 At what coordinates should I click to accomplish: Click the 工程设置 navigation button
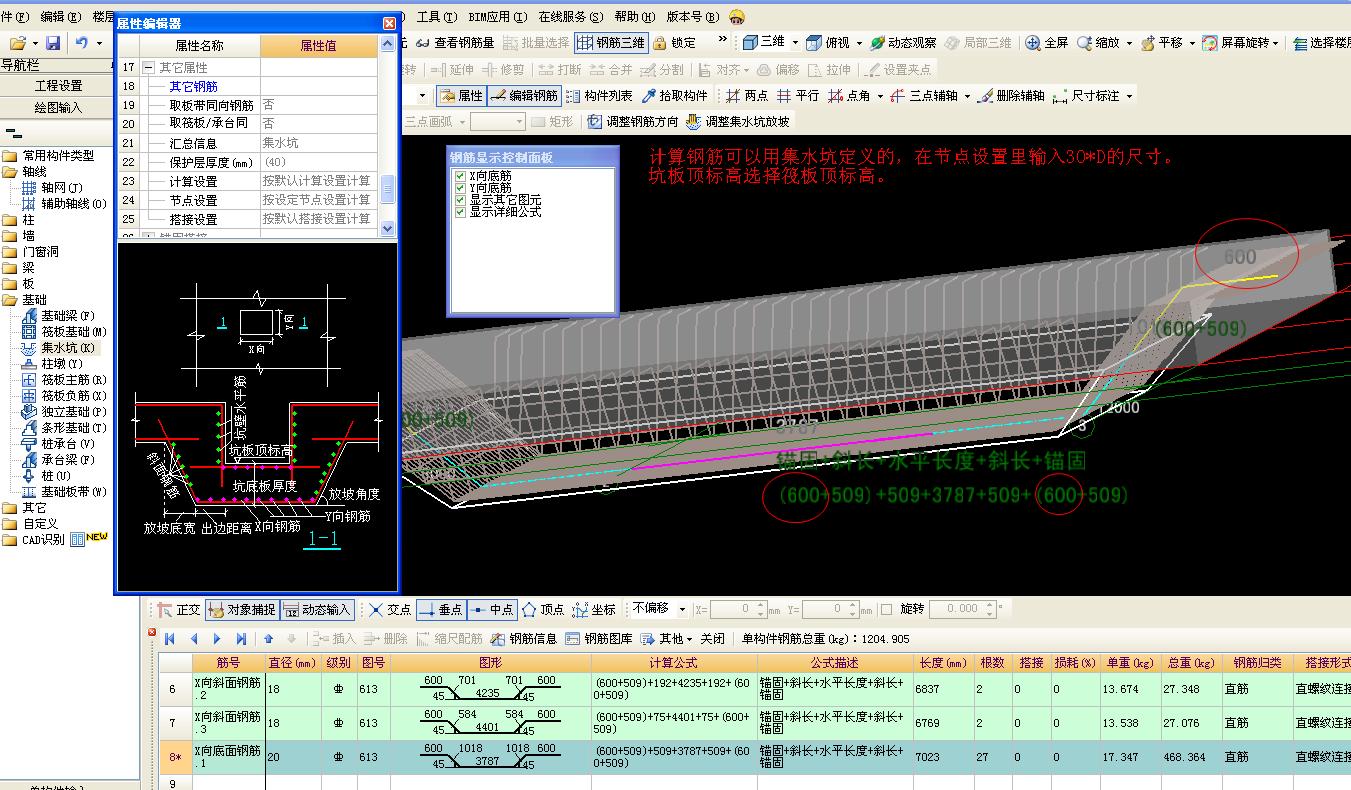point(58,86)
